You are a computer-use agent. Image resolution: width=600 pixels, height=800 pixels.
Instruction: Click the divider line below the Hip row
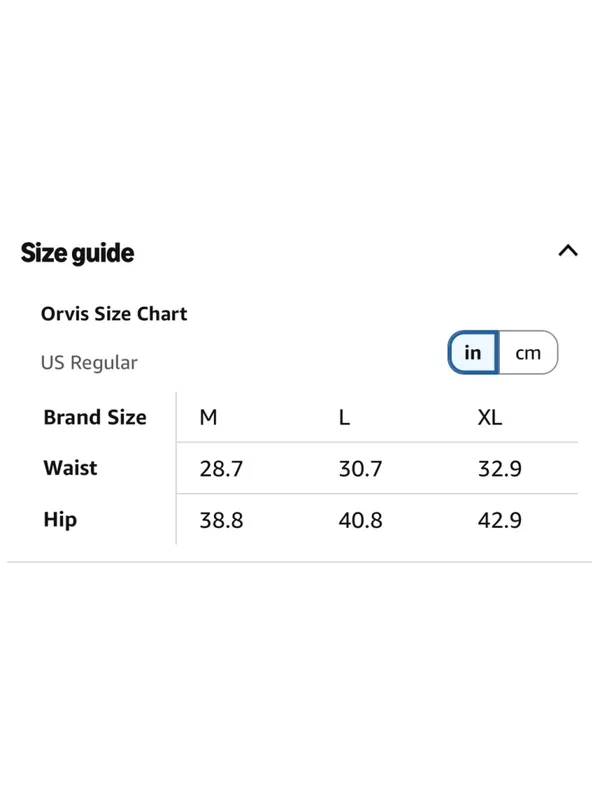(299, 562)
